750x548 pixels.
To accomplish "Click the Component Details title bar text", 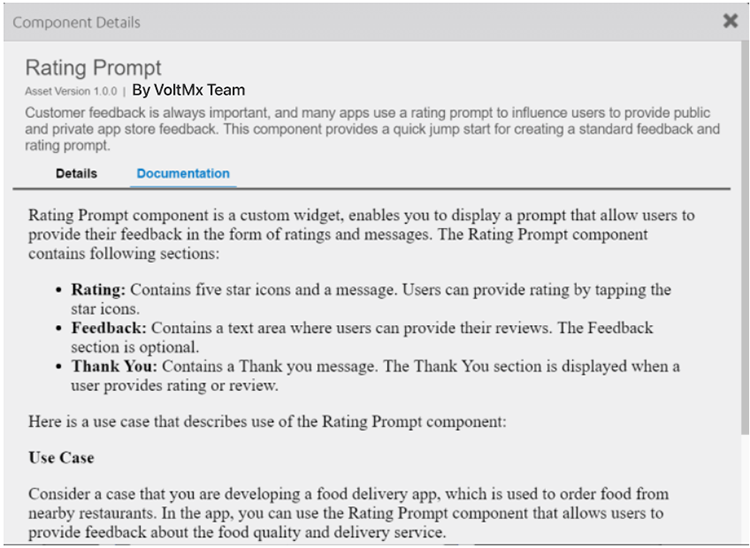I will click(x=76, y=22).
